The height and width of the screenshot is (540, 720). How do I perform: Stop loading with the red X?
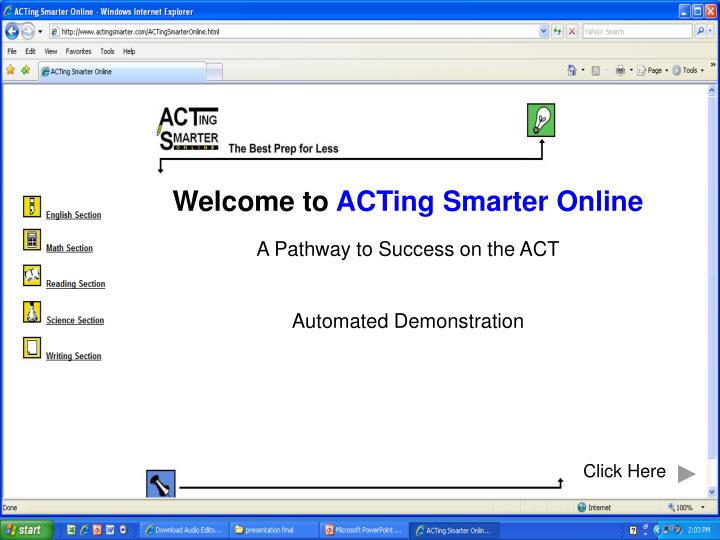(x=572, y=31)
